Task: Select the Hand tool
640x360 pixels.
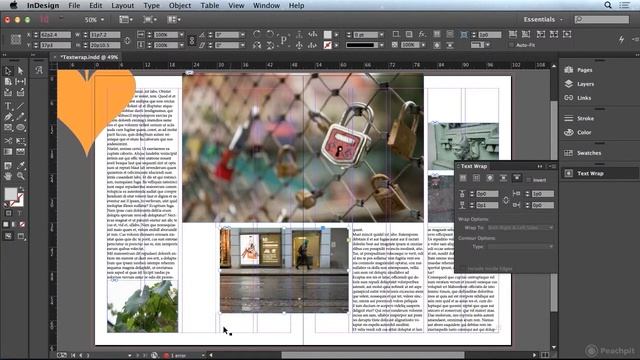Action: tap(8, 176)
